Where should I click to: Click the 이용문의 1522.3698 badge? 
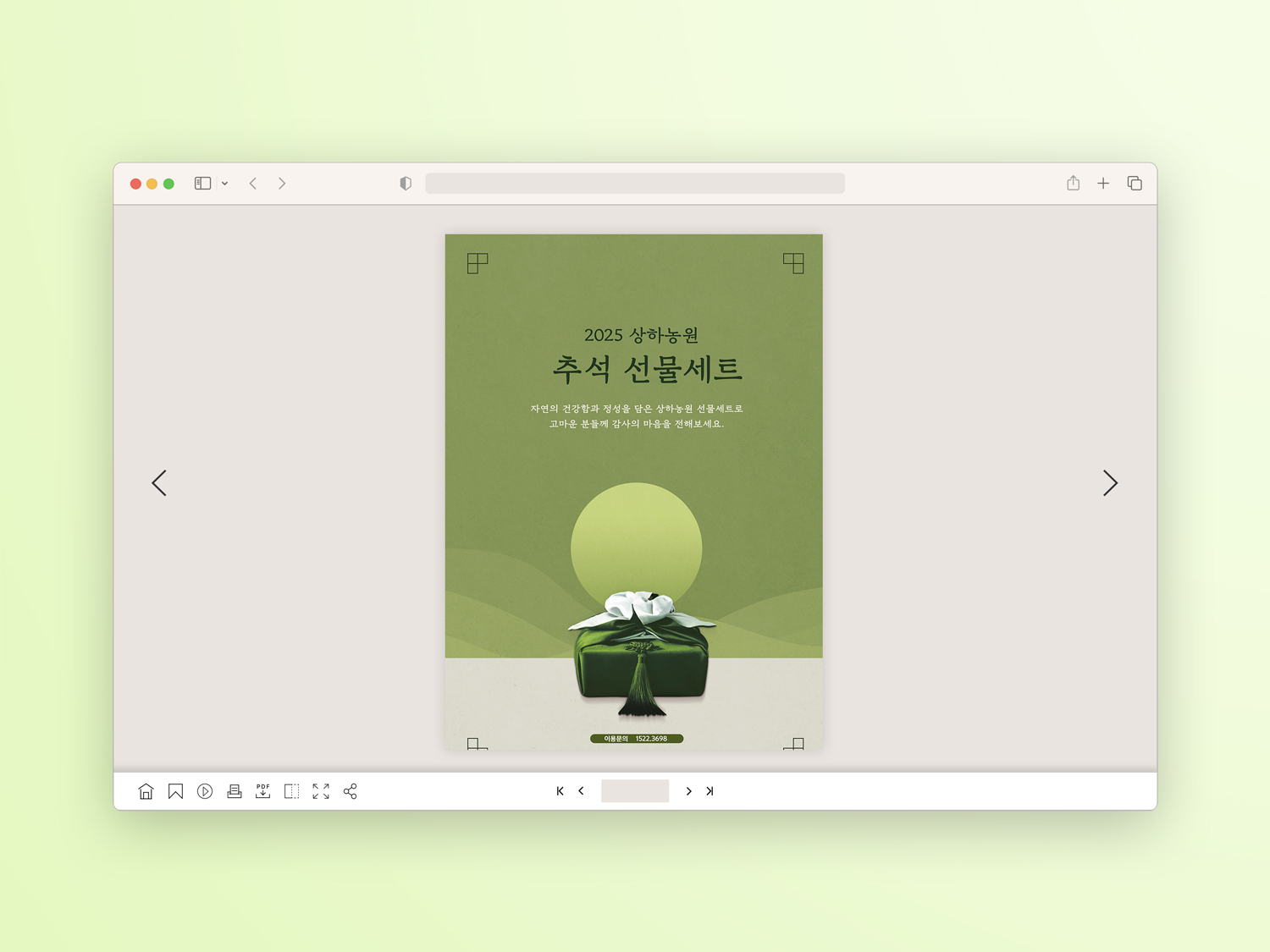[x=637, y=739]
